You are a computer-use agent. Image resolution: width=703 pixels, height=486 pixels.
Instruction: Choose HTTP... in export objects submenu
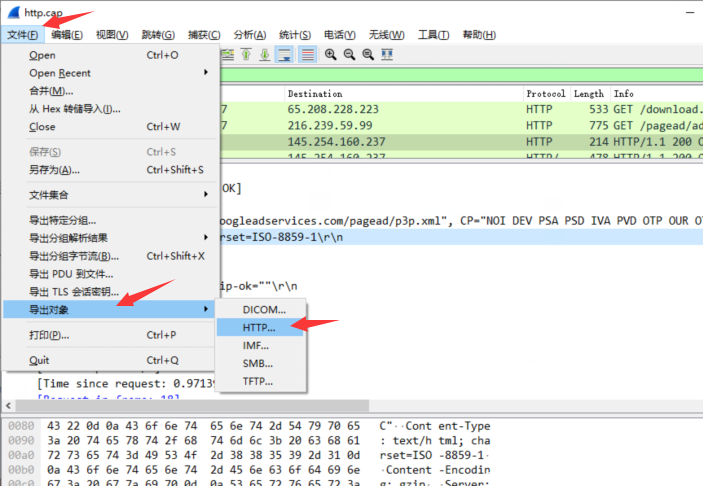click(260, 327)
